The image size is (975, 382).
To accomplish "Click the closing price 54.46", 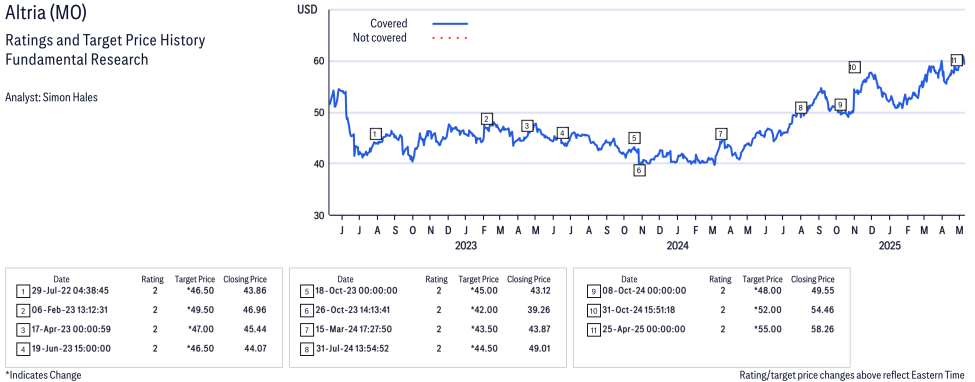I will (823, 310).
